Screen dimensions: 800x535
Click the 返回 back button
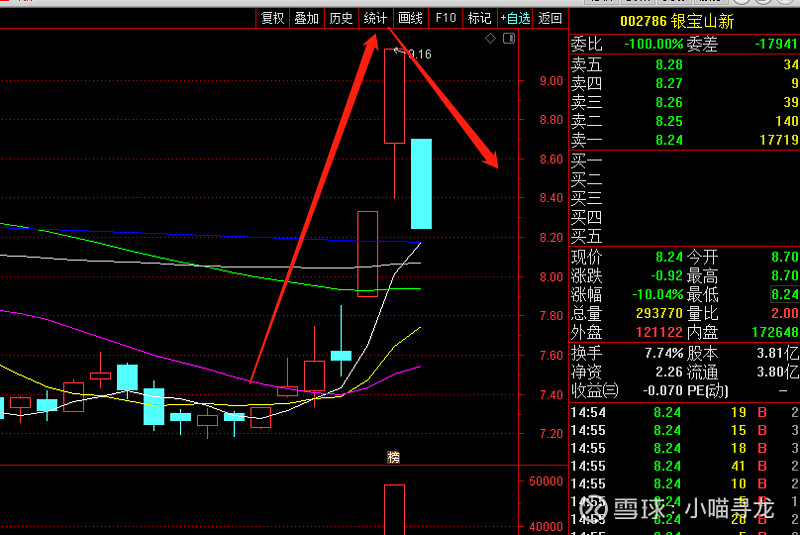550,18
